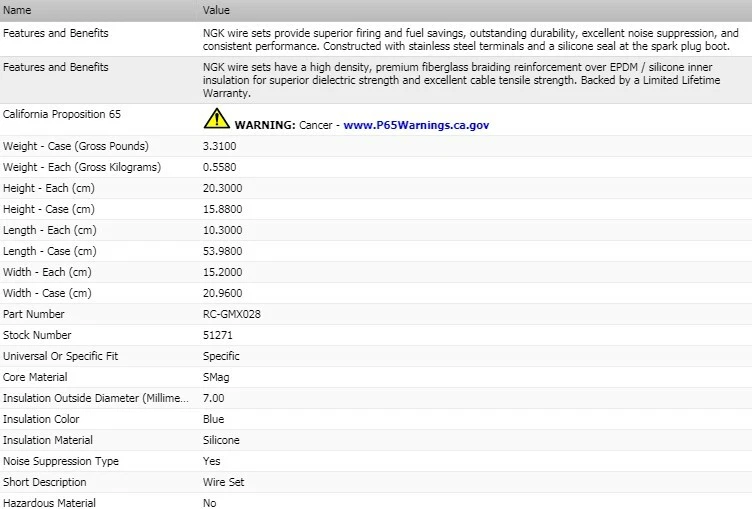Select the value 20.9600
752x509 pixels.
tap(223, 294)
